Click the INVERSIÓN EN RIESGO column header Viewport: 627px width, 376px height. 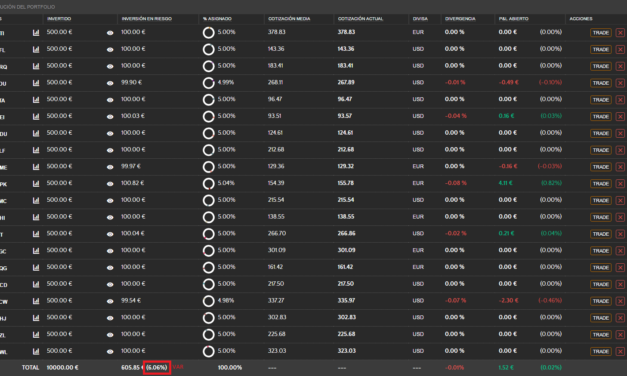pos(146,19)
